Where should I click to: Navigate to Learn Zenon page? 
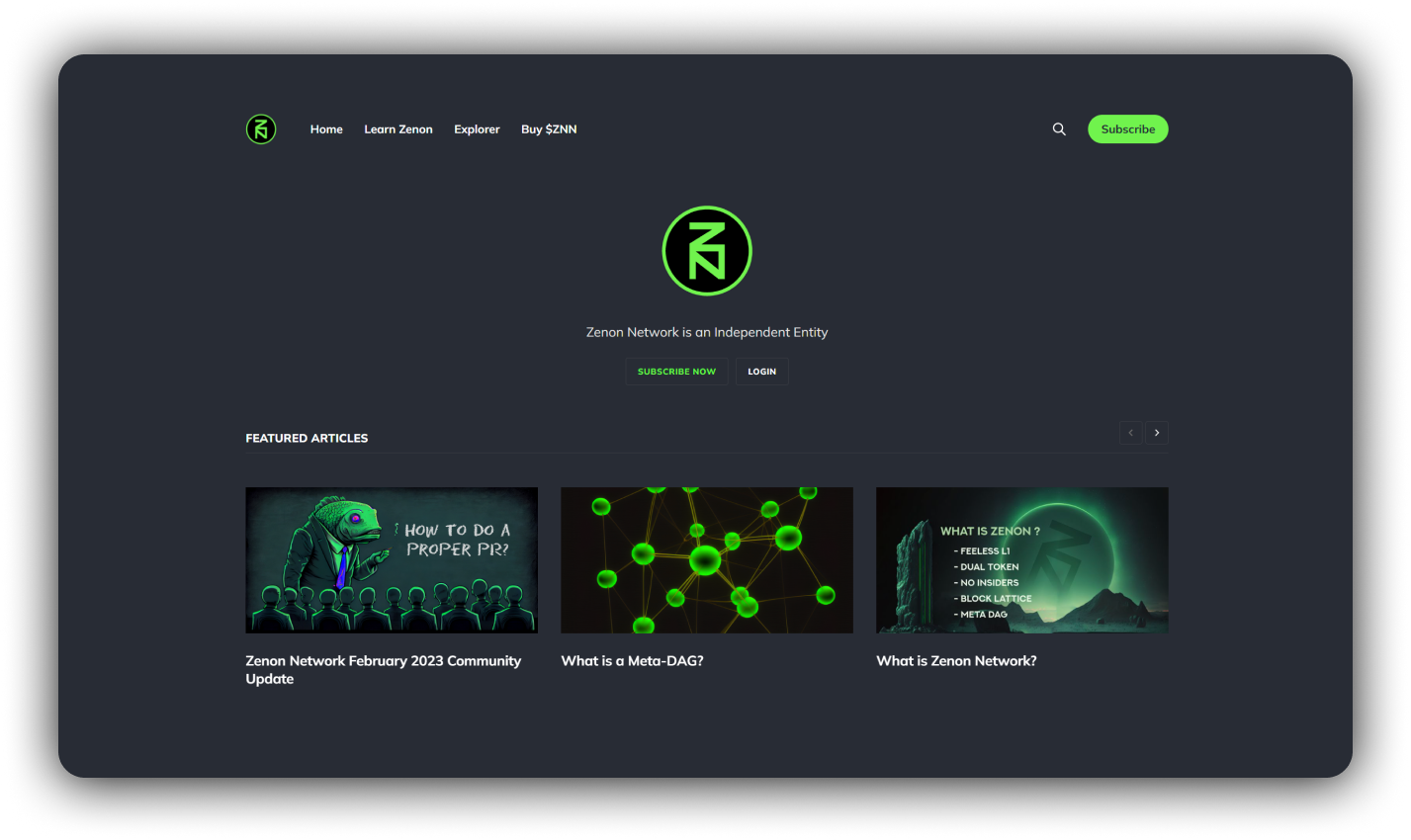coord(398,129)
